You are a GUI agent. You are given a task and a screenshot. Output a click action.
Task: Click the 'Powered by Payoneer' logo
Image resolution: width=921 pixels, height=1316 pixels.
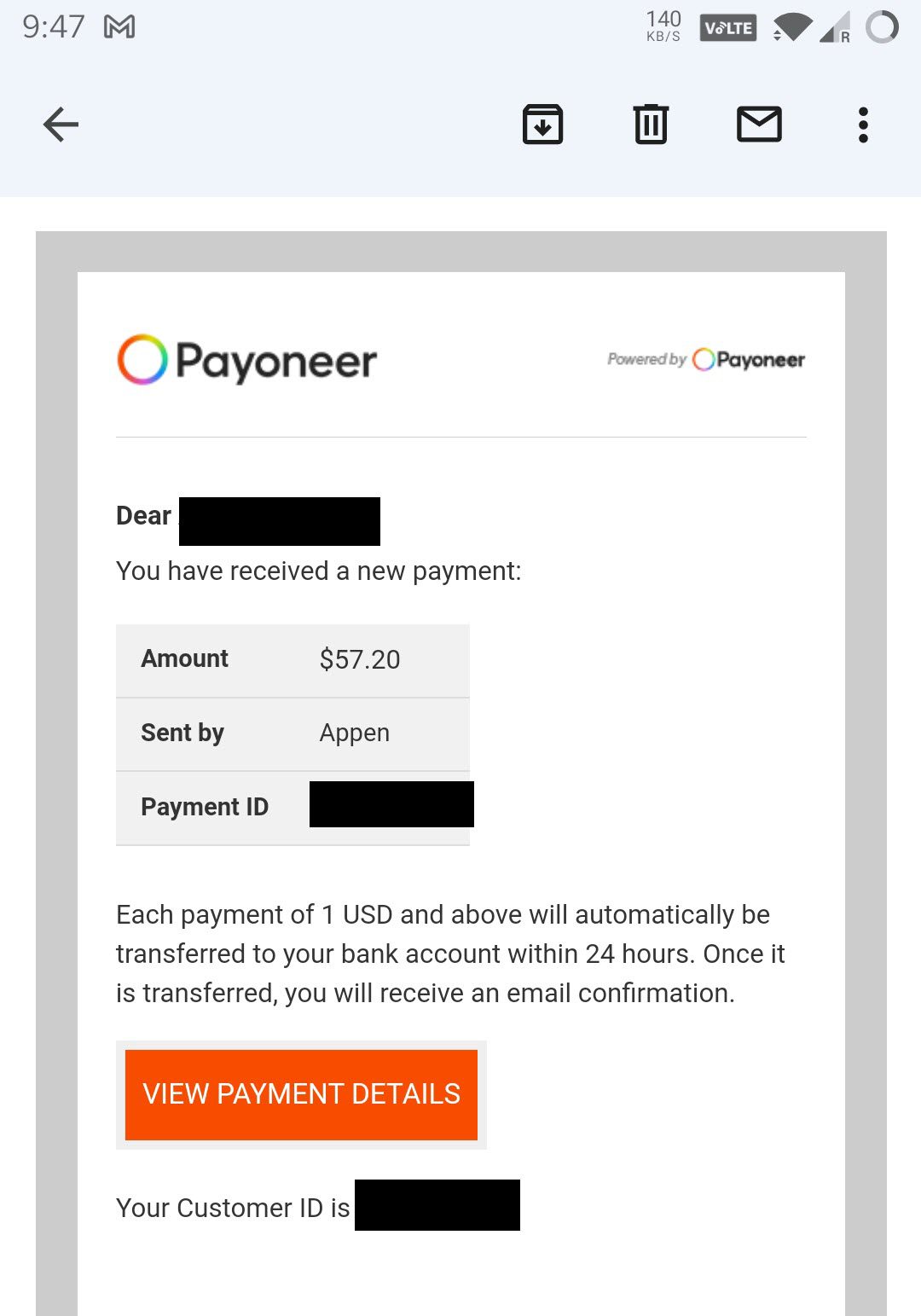click(705, 359)
